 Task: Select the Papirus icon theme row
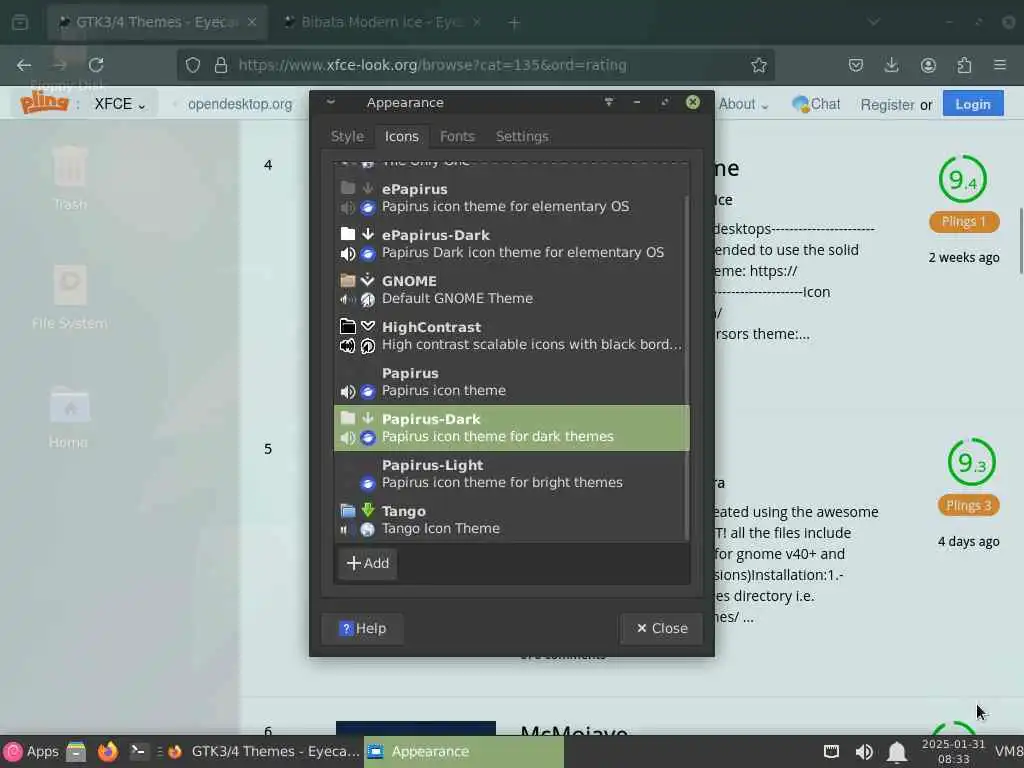point(511,381)
